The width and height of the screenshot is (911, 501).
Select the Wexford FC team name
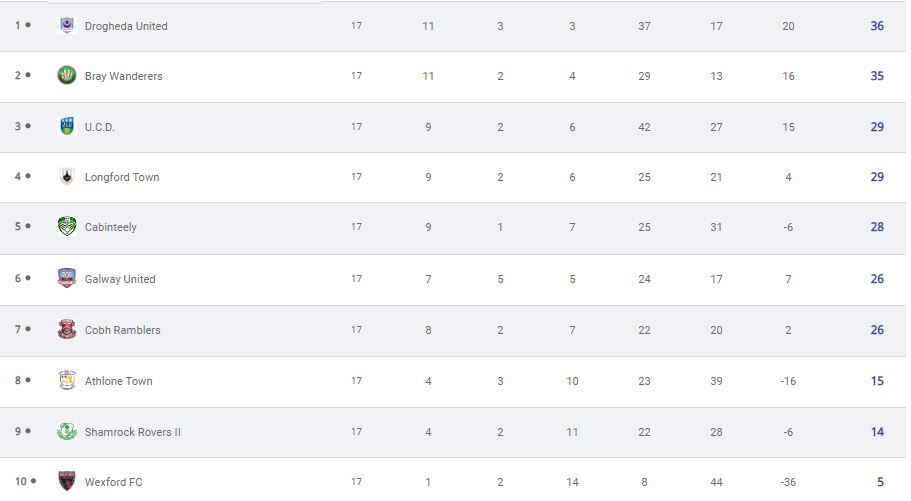click(113, 482)
